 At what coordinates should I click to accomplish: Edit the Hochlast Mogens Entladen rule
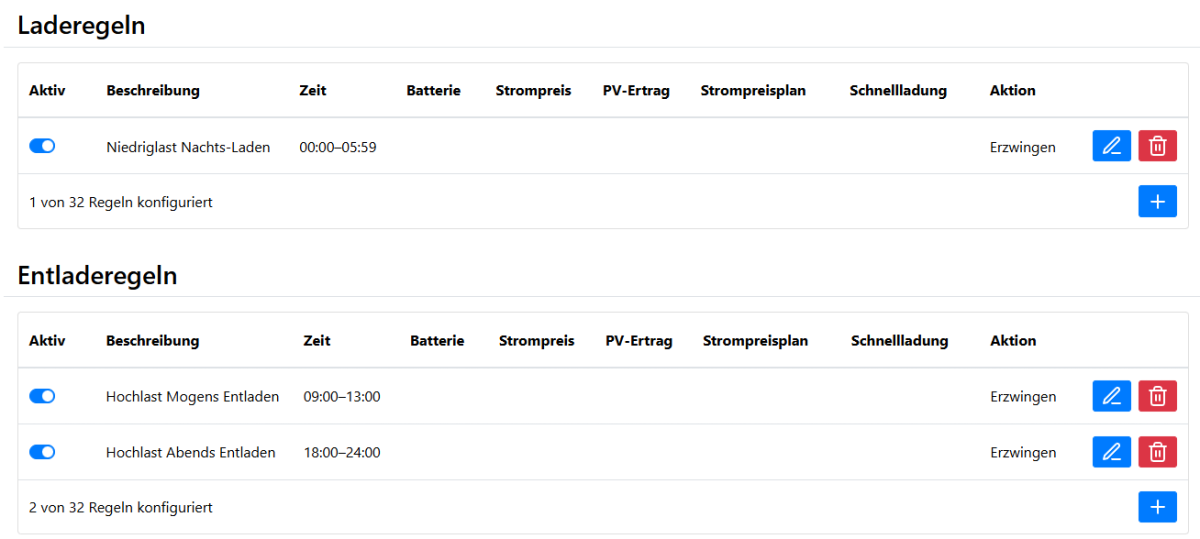pos(1111,396)
